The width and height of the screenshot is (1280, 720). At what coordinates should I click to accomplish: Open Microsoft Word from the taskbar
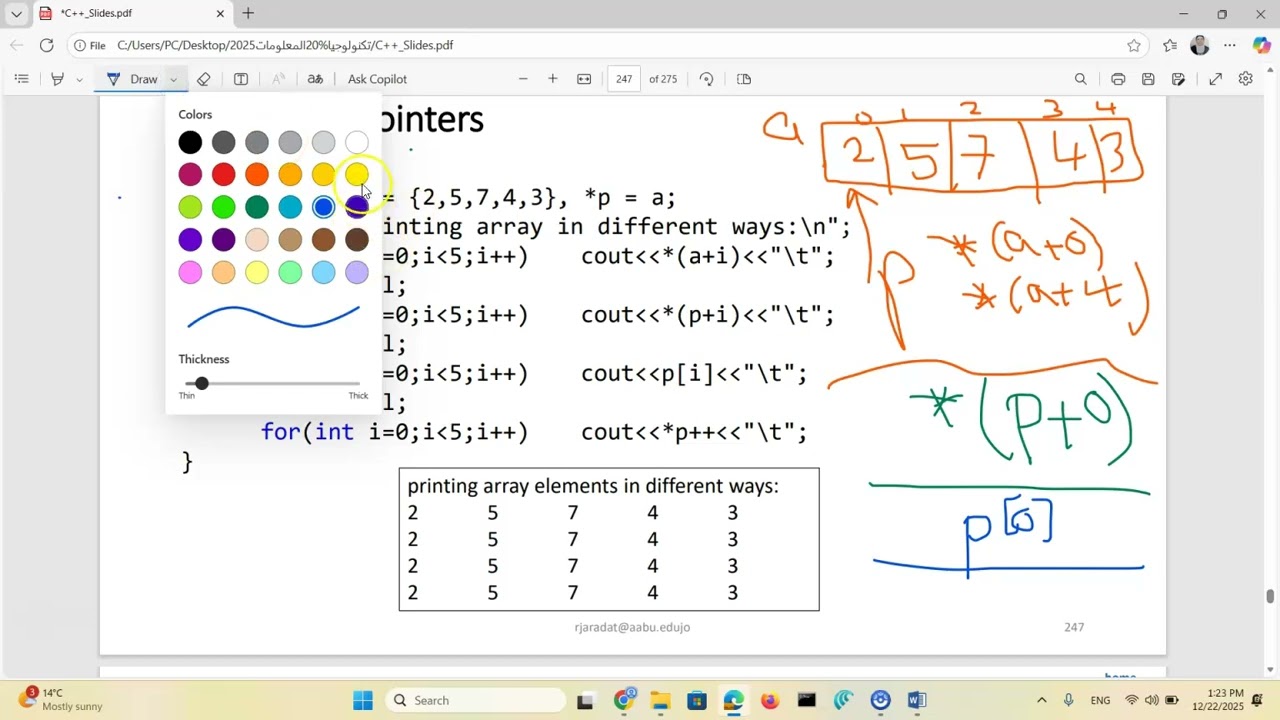pyautogui.click(x=917, y=700)
